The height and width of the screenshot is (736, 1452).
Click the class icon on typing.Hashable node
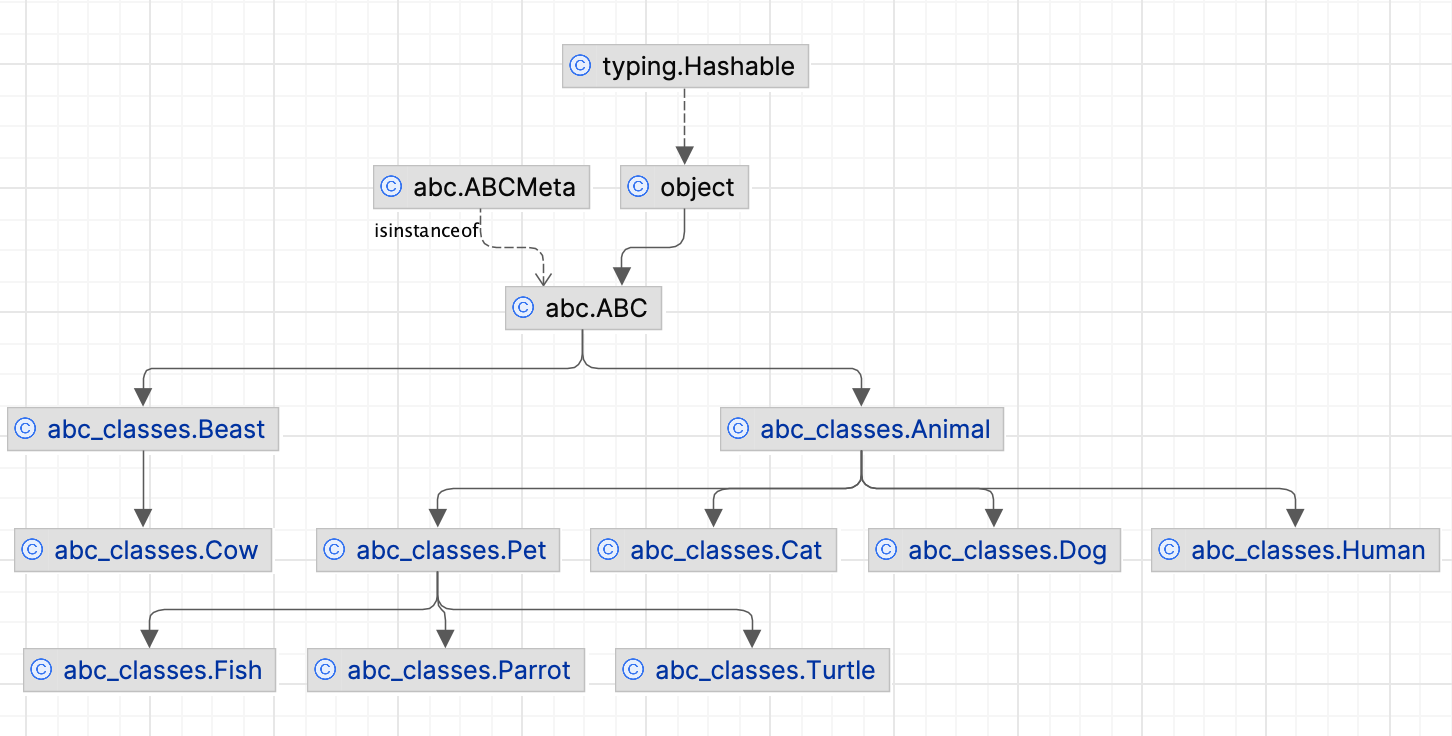580,67
